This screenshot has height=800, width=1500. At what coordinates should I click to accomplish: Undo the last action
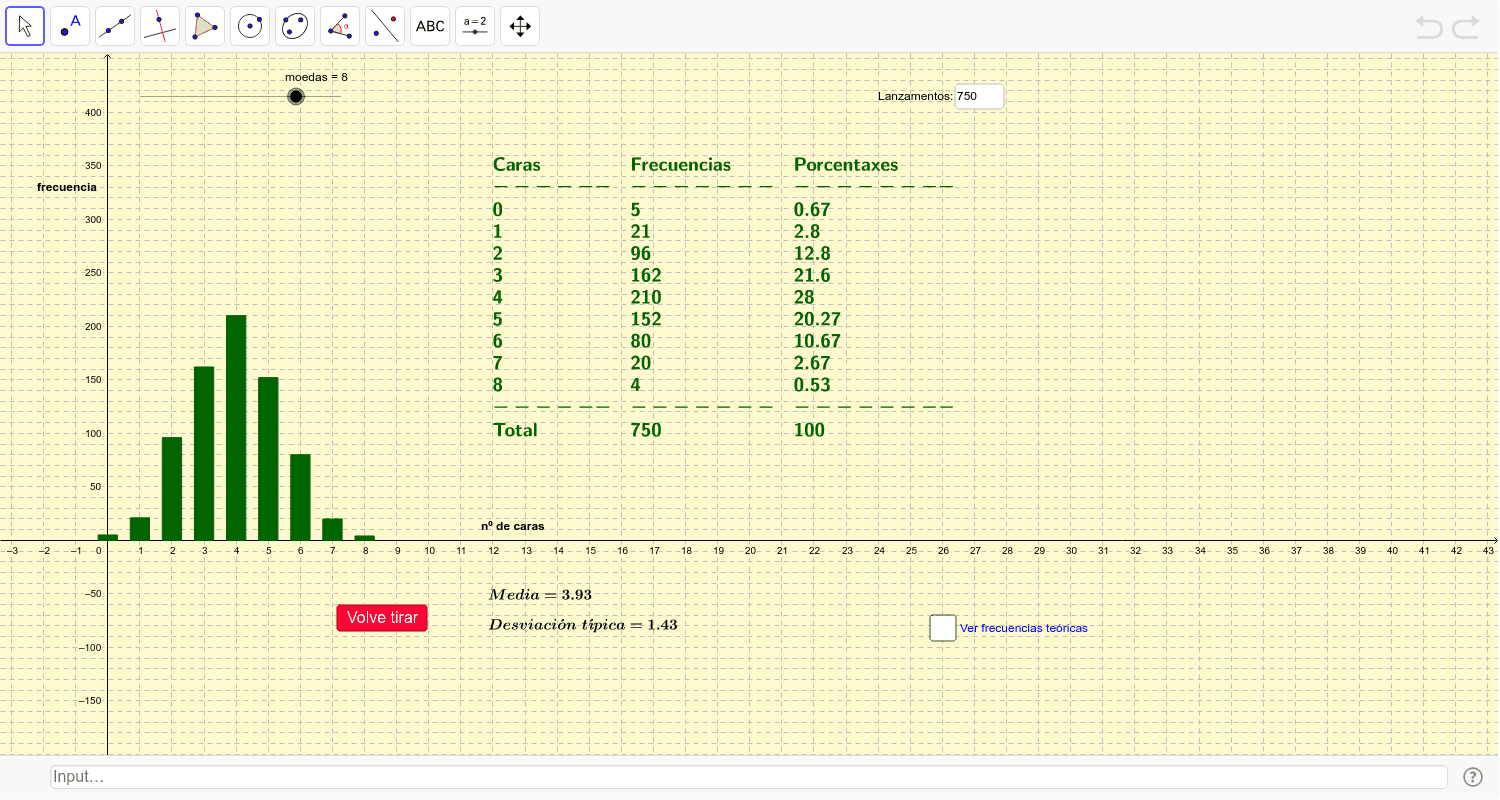click(1429, 27)
